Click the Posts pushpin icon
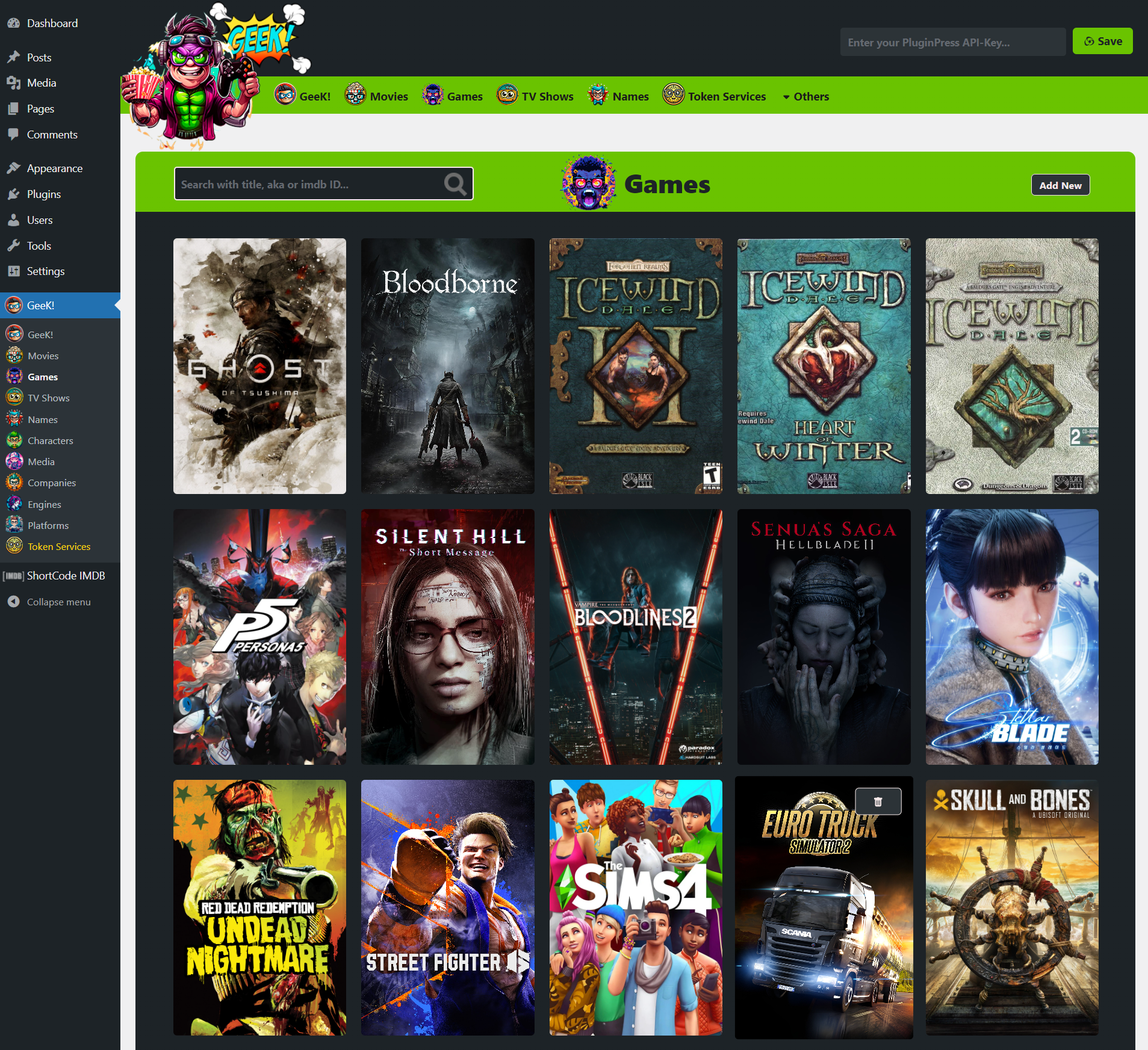 [14, 58]
